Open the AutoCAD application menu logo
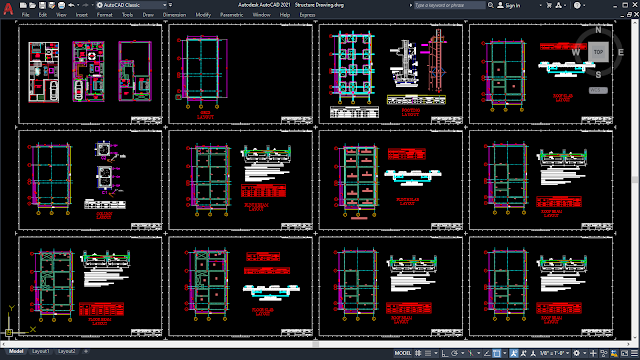This screenshot has height=360, width=640. [x=8, y=9]
